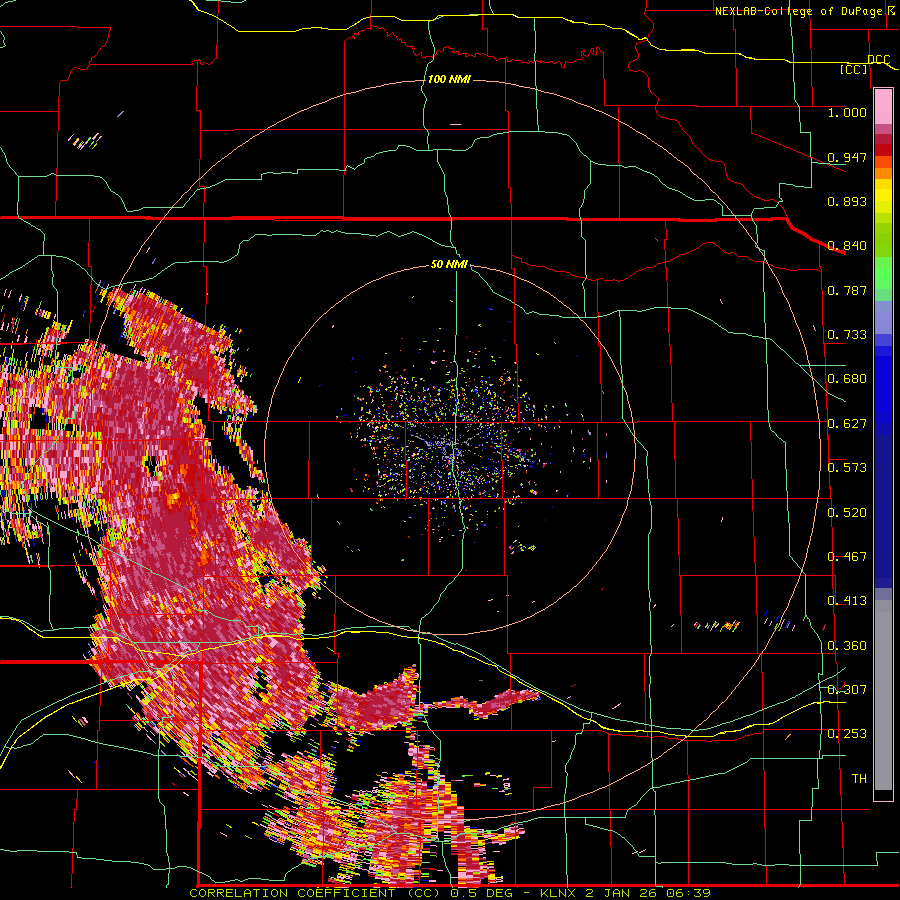Select the 1.000 legend value
This screenshot has width=900, height=900.
847,112
